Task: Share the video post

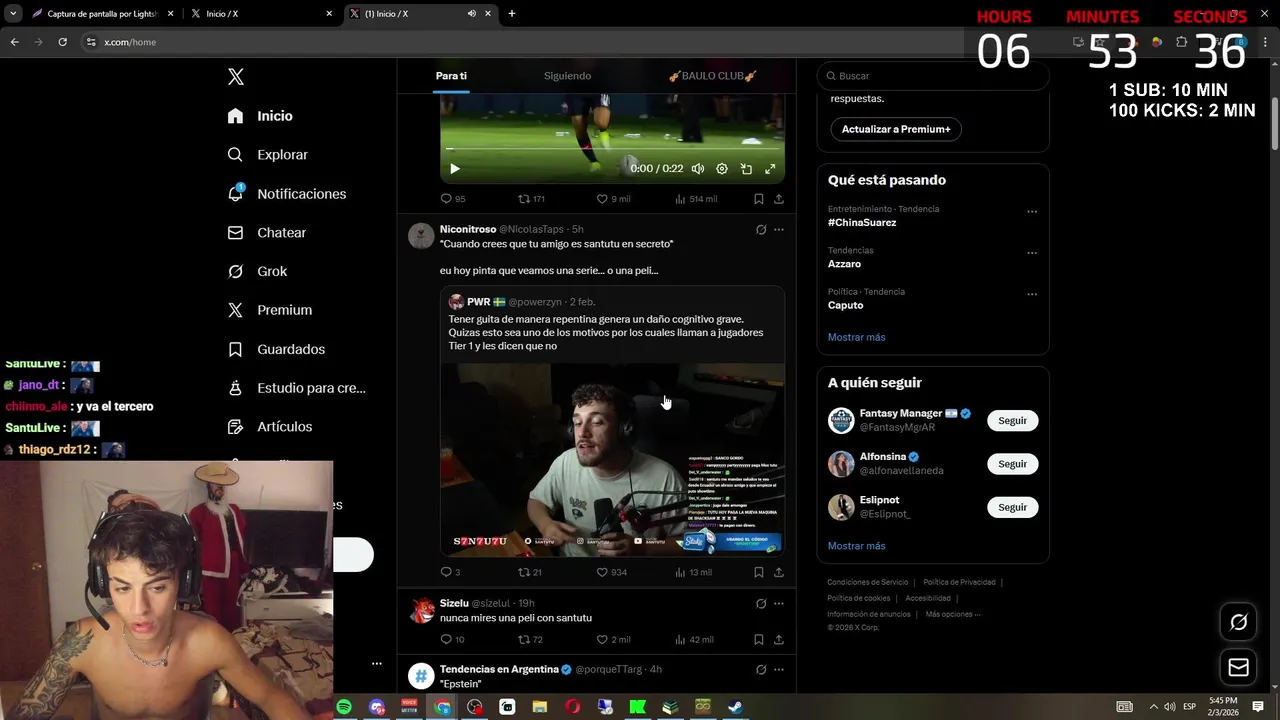Action: pyautogui.click(x=779, y=199)
